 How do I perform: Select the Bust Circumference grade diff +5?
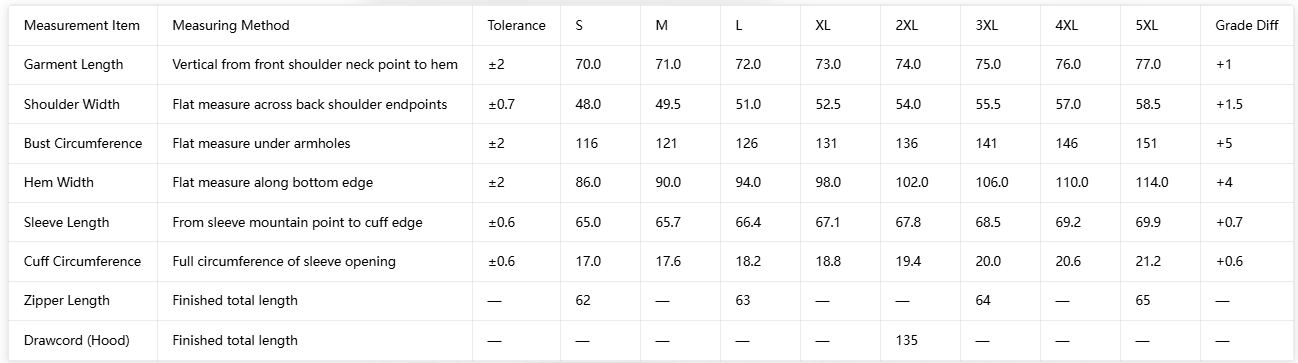coord(1224,143)
